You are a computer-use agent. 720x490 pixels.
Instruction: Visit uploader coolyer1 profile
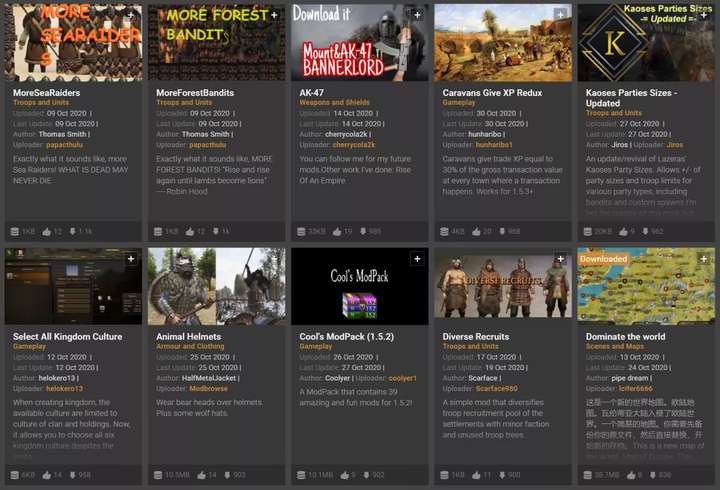pos(402,378)
